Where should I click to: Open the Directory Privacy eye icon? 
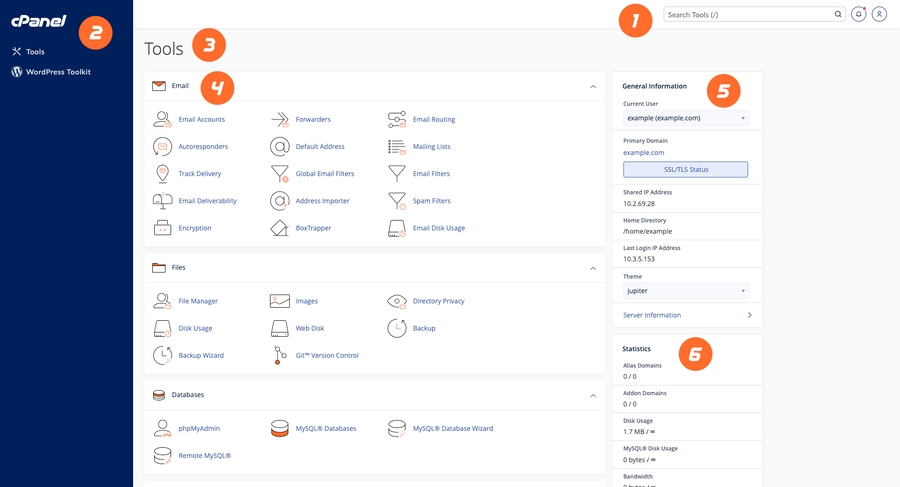point(397,301)
